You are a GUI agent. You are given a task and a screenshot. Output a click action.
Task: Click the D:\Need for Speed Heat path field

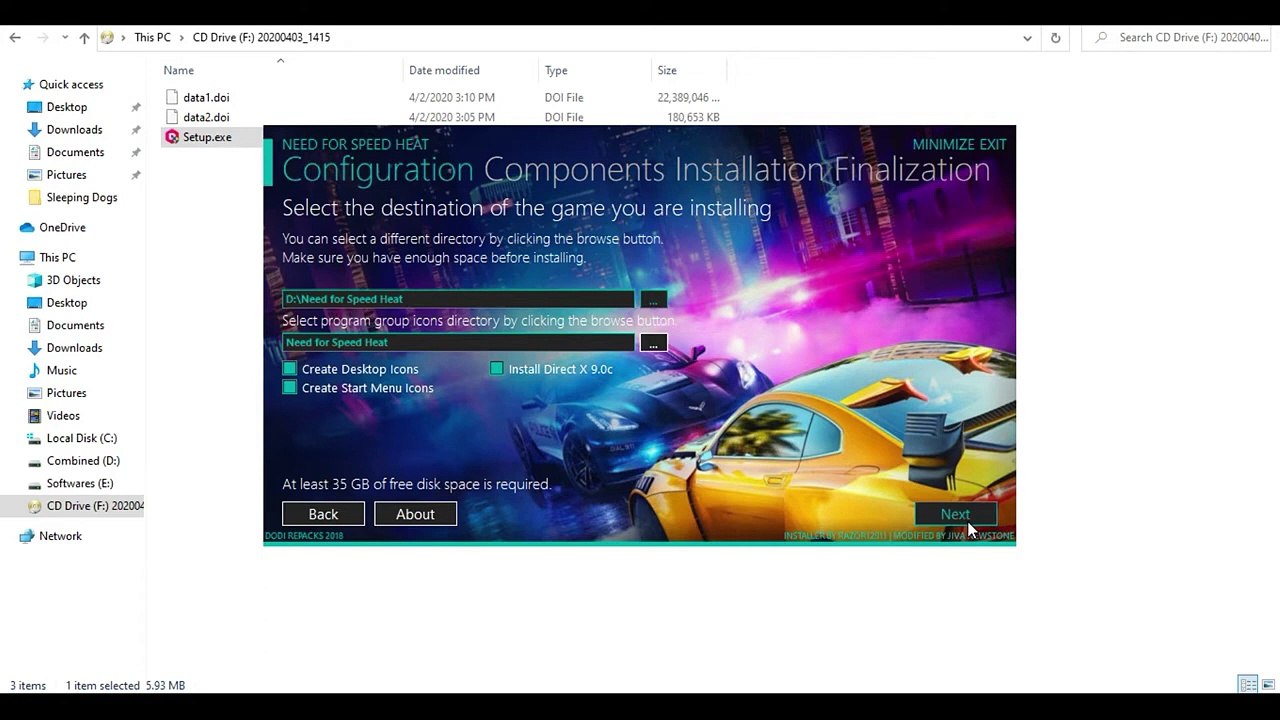point(458,299)
